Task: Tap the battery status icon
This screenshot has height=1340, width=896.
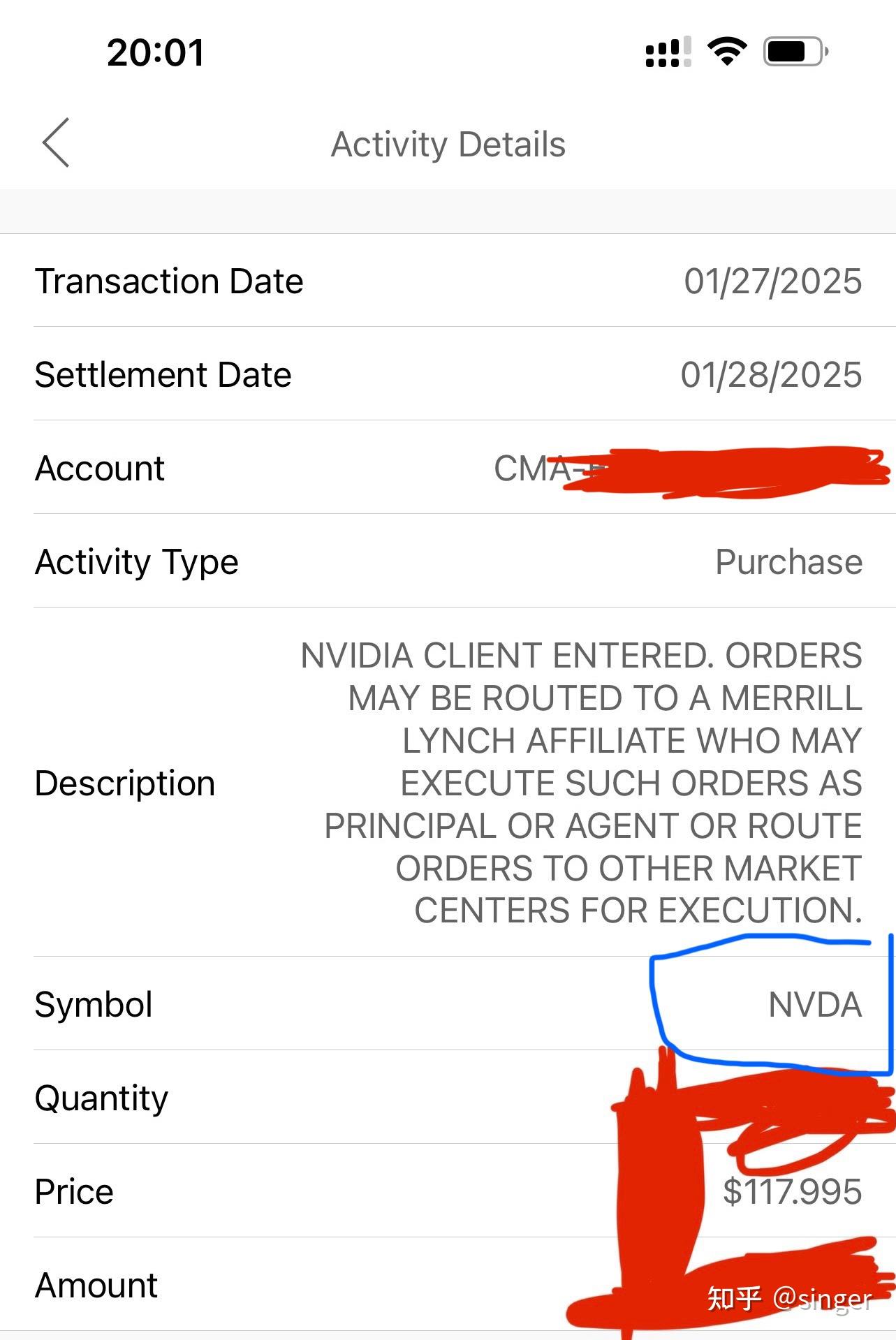Action: click(x=795, y=52)
